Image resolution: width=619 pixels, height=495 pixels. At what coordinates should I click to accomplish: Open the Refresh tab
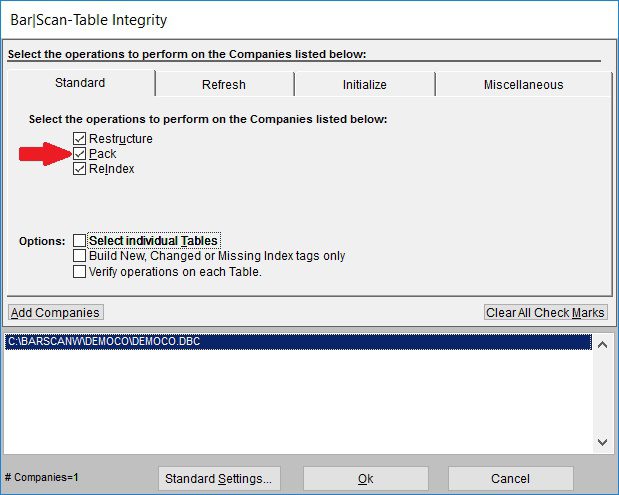(224, 84)
